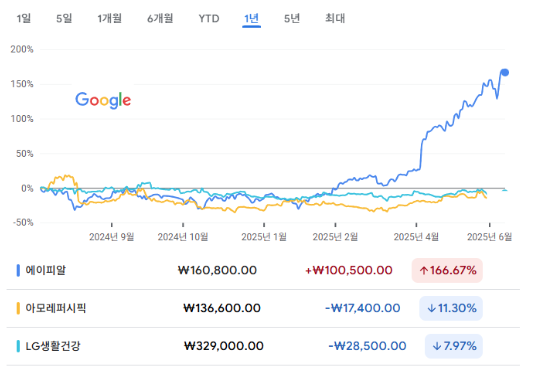Click the active 1년 tab
This screenshot has height=374, width=540.
pyautogui.click(x=251, y=18)
